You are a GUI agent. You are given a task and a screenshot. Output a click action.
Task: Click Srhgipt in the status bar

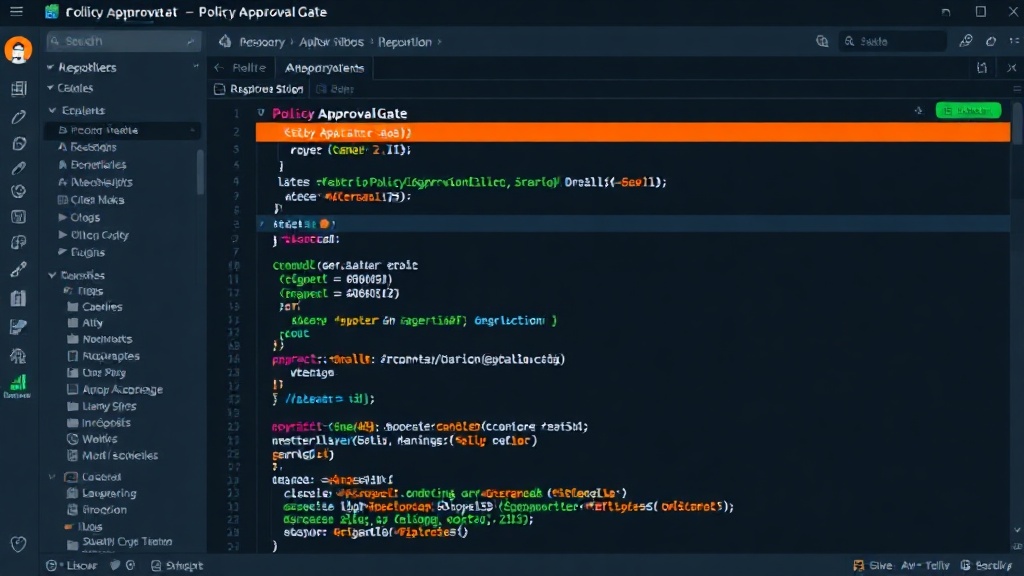pos(184,566)
